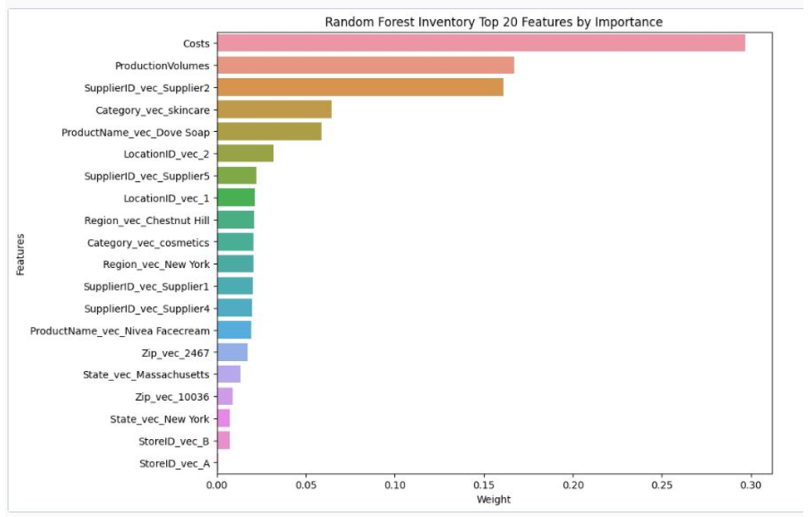Select the ProductName_vec_Nivea Facecream label
810x517 pixels.
[x=120, y=330]
